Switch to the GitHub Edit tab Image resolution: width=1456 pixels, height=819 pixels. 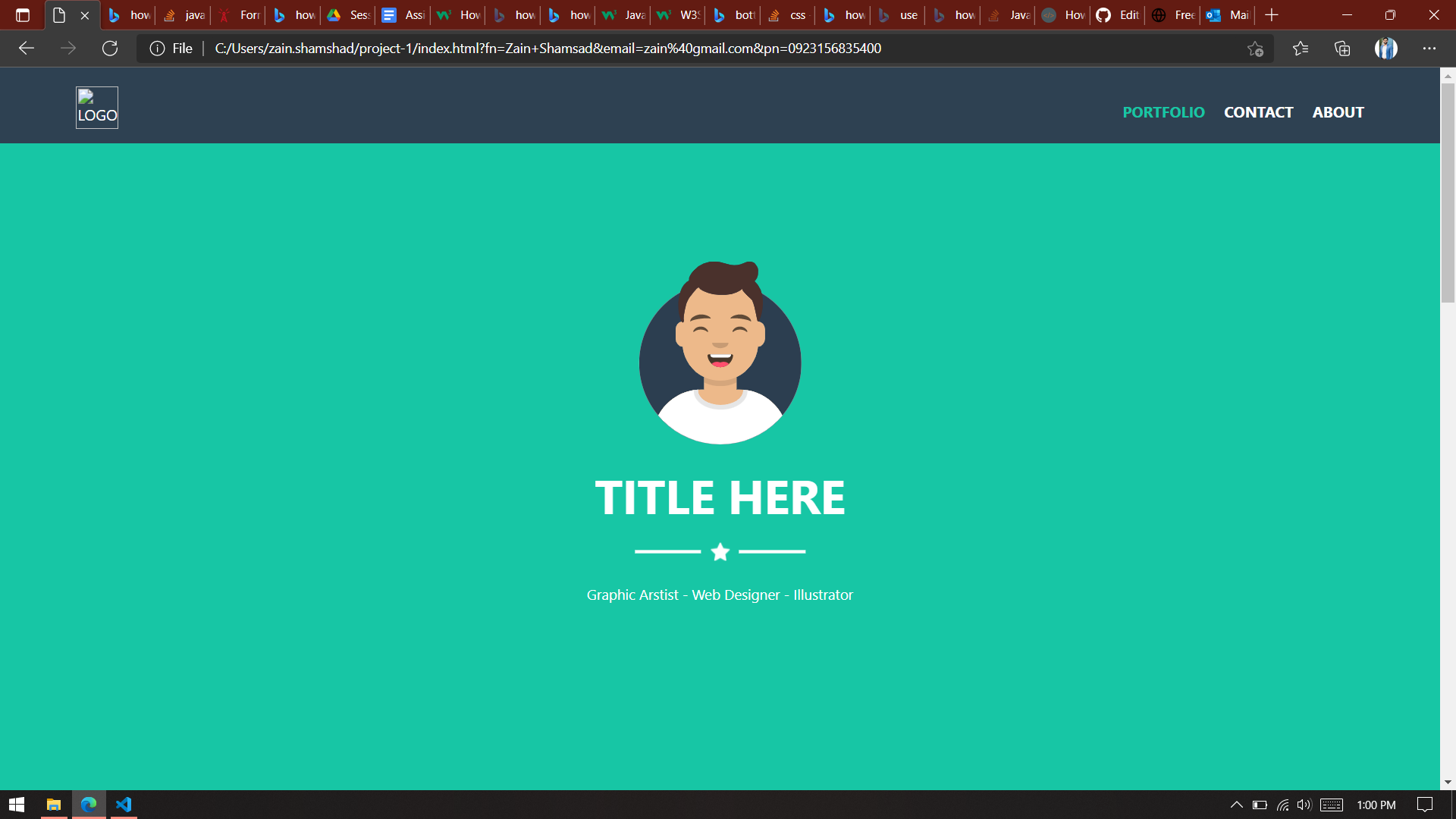[1117, 14]
